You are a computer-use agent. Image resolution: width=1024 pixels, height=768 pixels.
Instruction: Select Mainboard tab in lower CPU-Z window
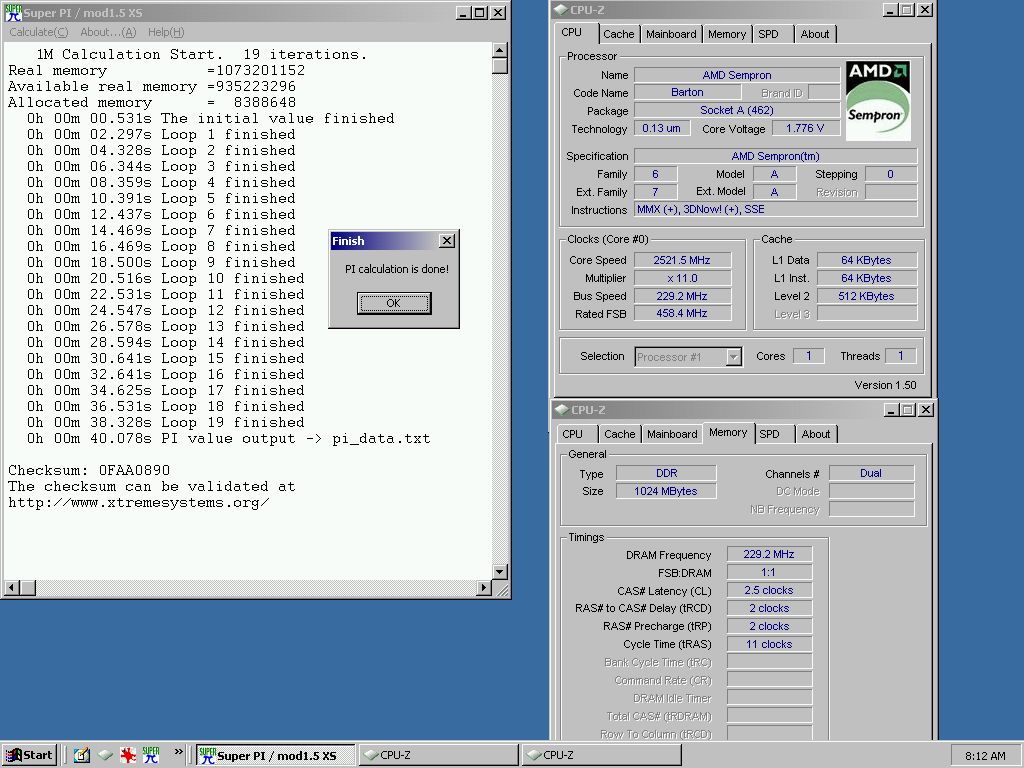pos(673,434)
